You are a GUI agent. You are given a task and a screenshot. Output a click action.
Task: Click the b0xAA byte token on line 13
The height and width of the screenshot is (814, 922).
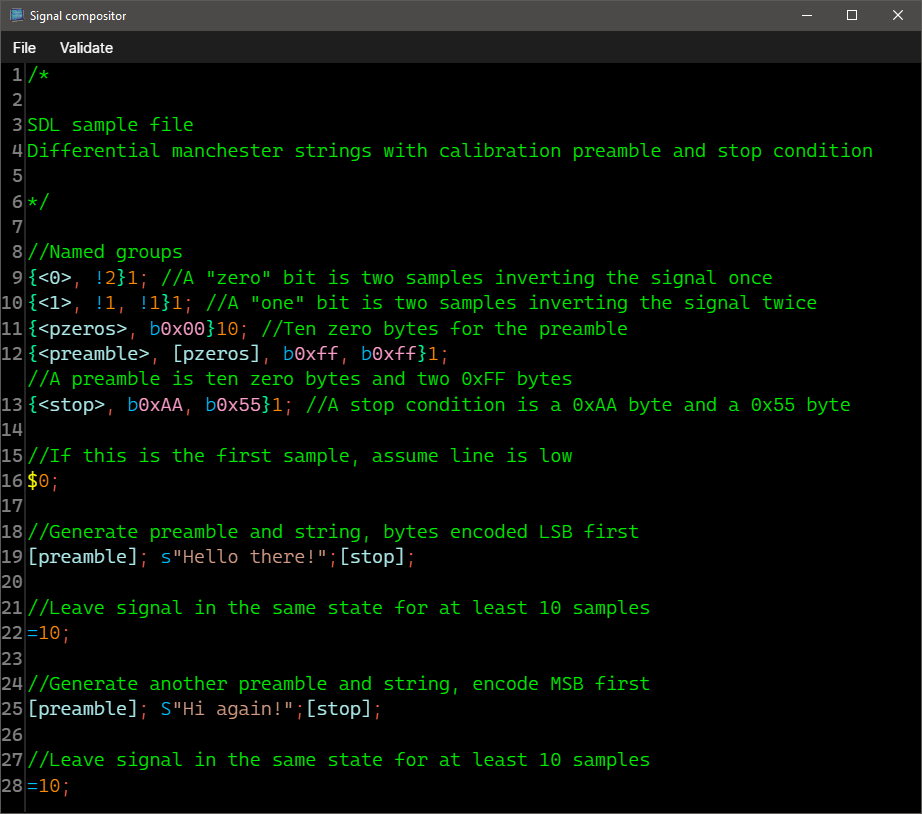tap(155, 405)
